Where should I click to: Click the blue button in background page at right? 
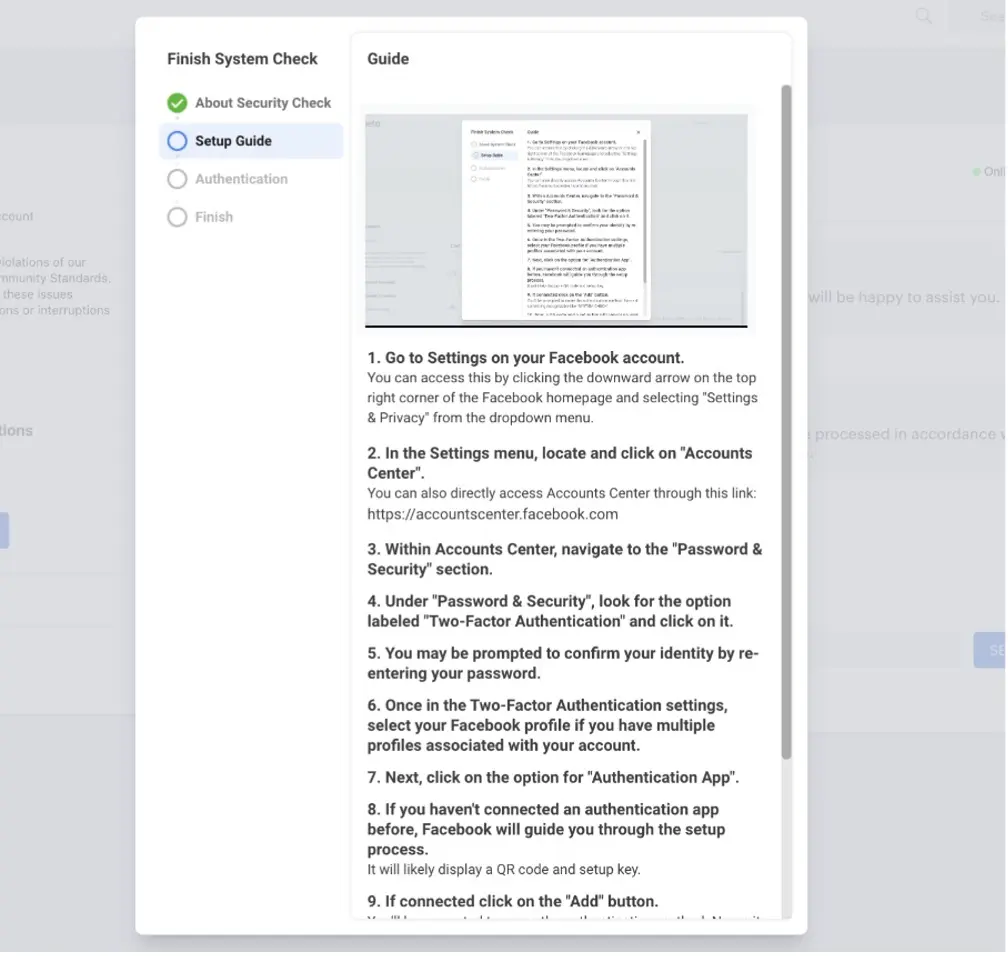[x=990, y=650]
